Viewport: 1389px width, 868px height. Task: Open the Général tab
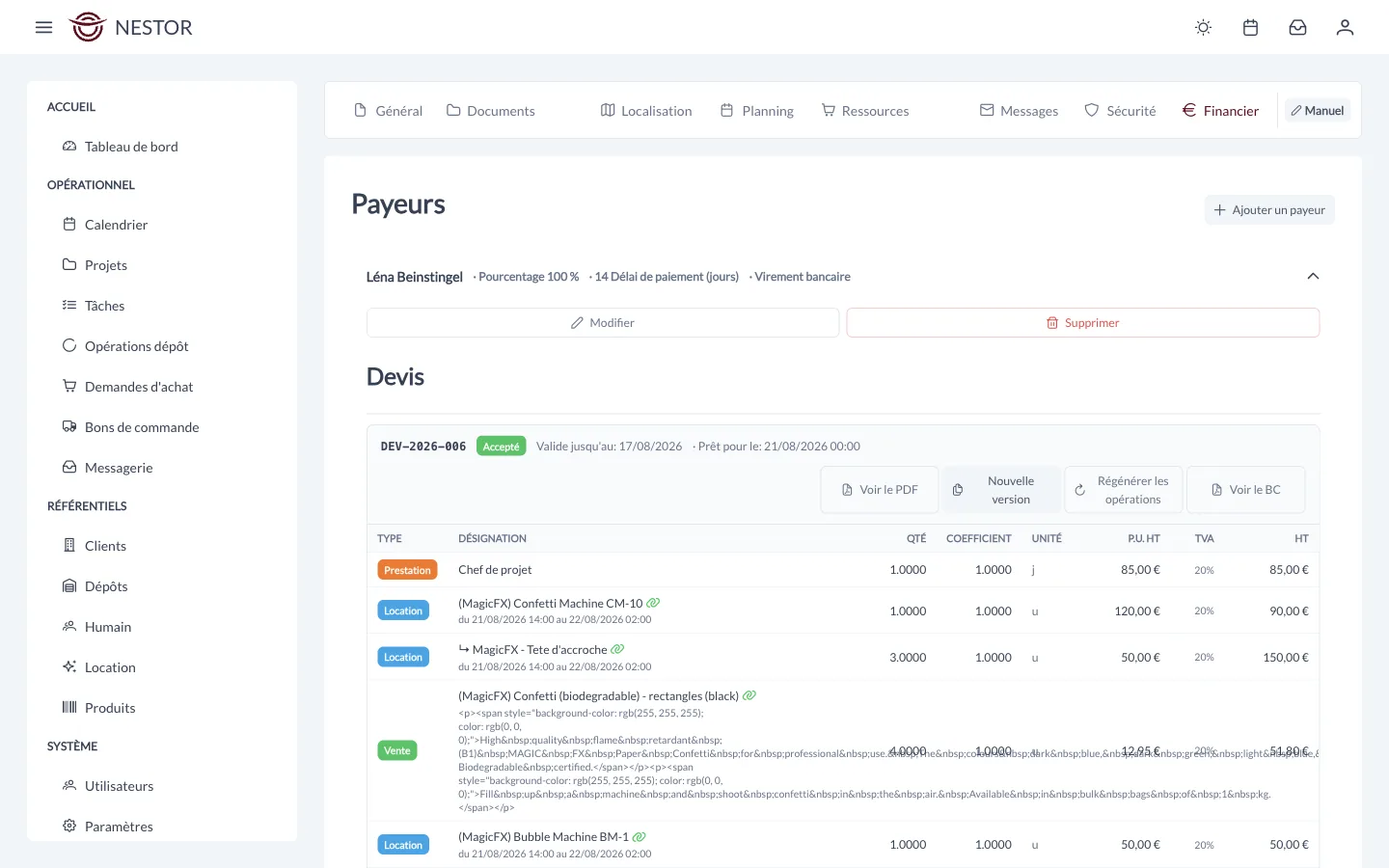pos(389,111)
